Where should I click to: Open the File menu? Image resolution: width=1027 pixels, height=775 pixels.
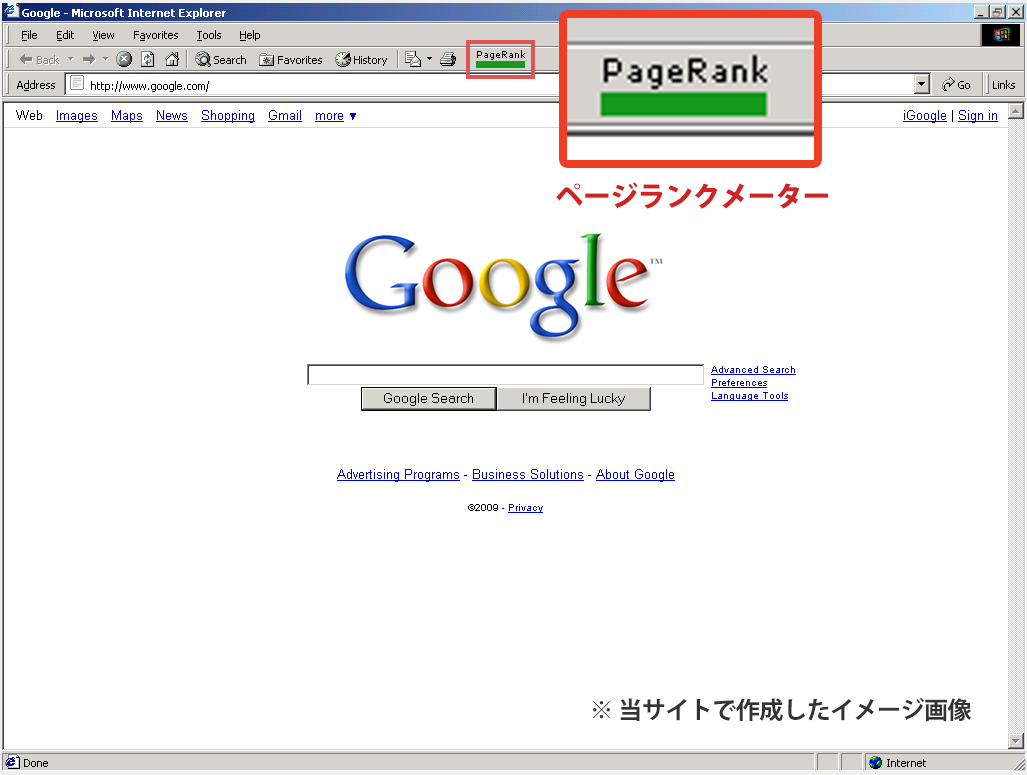point(29,35)
